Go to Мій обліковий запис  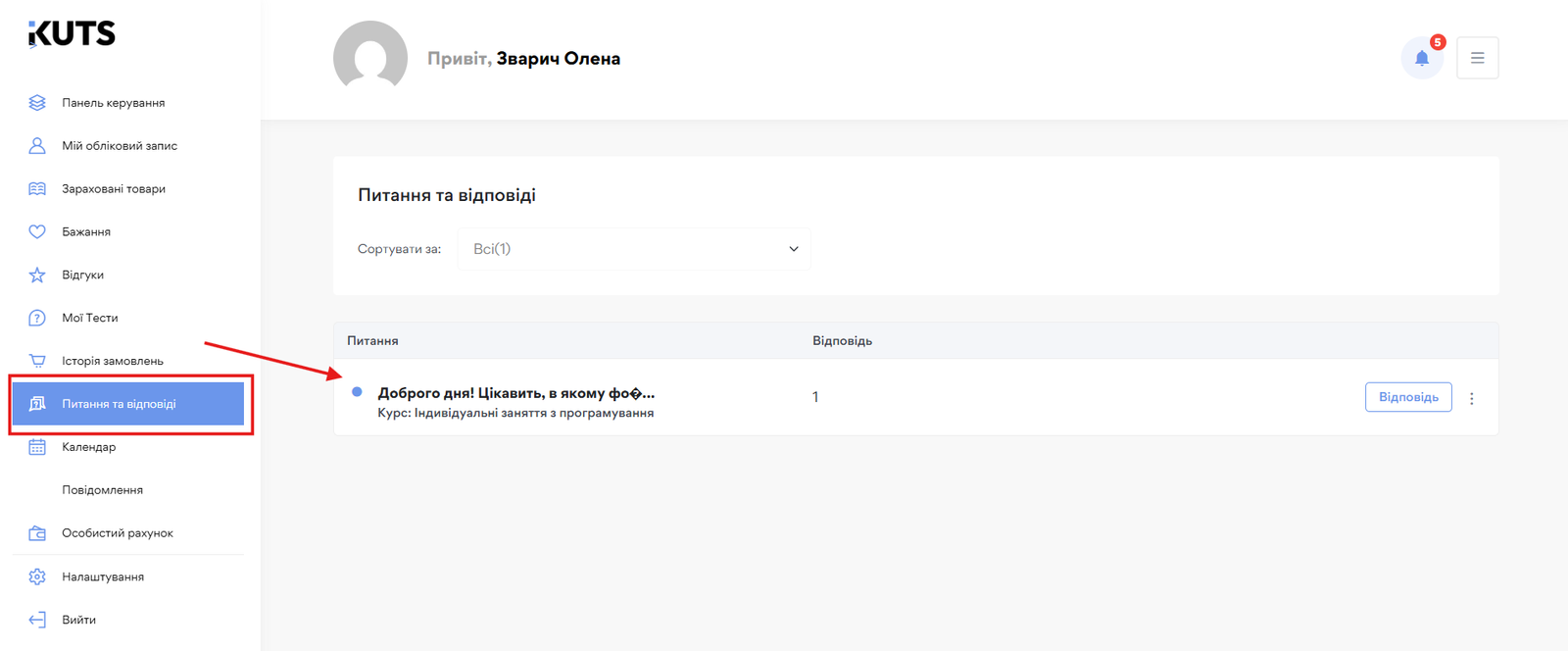120,146
